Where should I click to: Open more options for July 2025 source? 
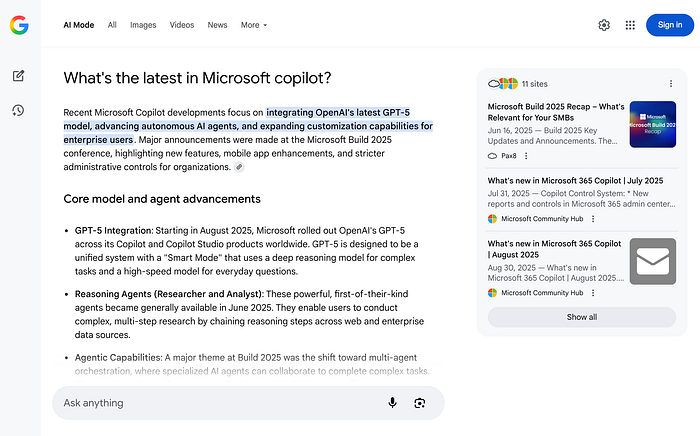(593, 219)
